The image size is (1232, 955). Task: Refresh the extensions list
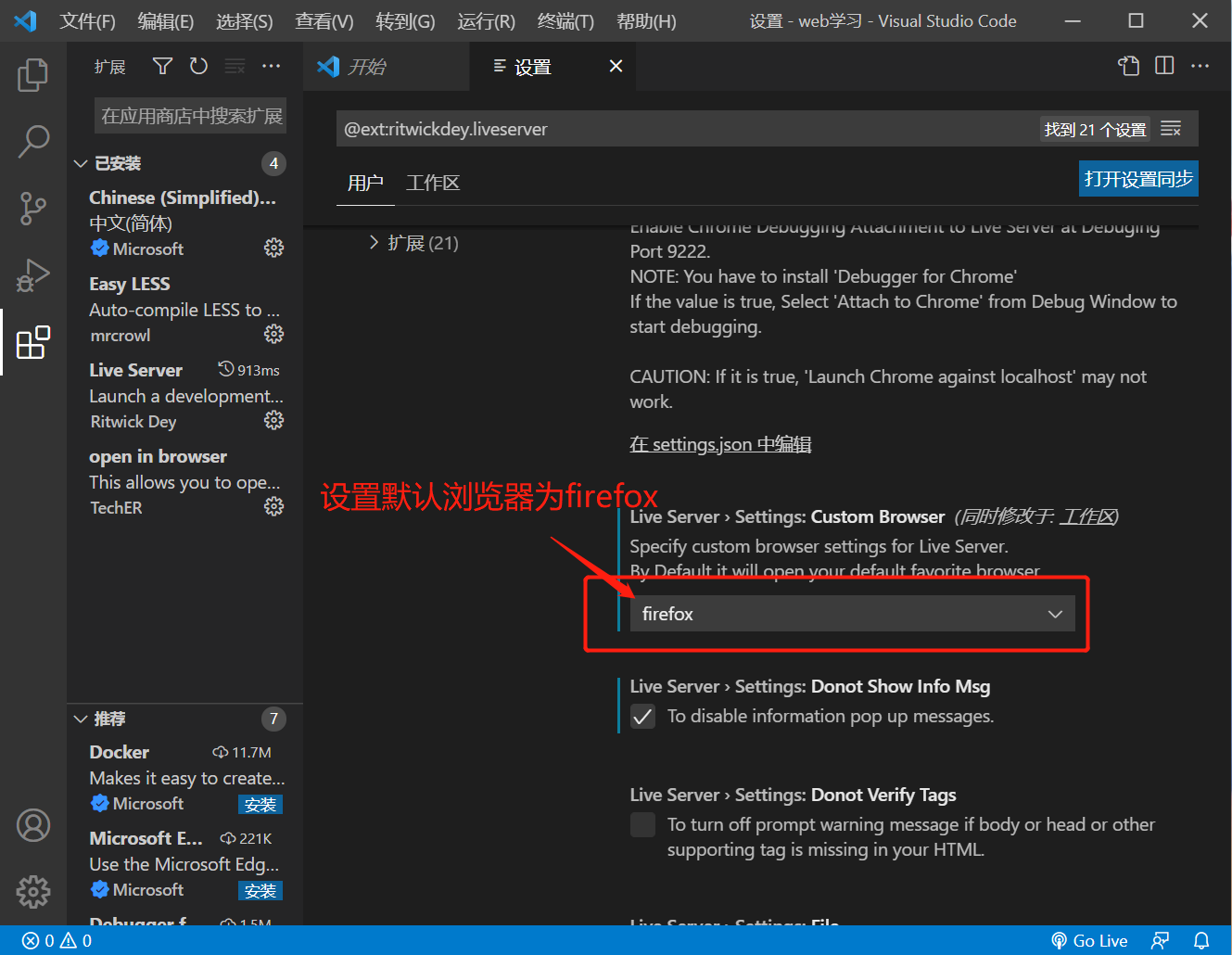pyautogui.click(x=198, y=66)
